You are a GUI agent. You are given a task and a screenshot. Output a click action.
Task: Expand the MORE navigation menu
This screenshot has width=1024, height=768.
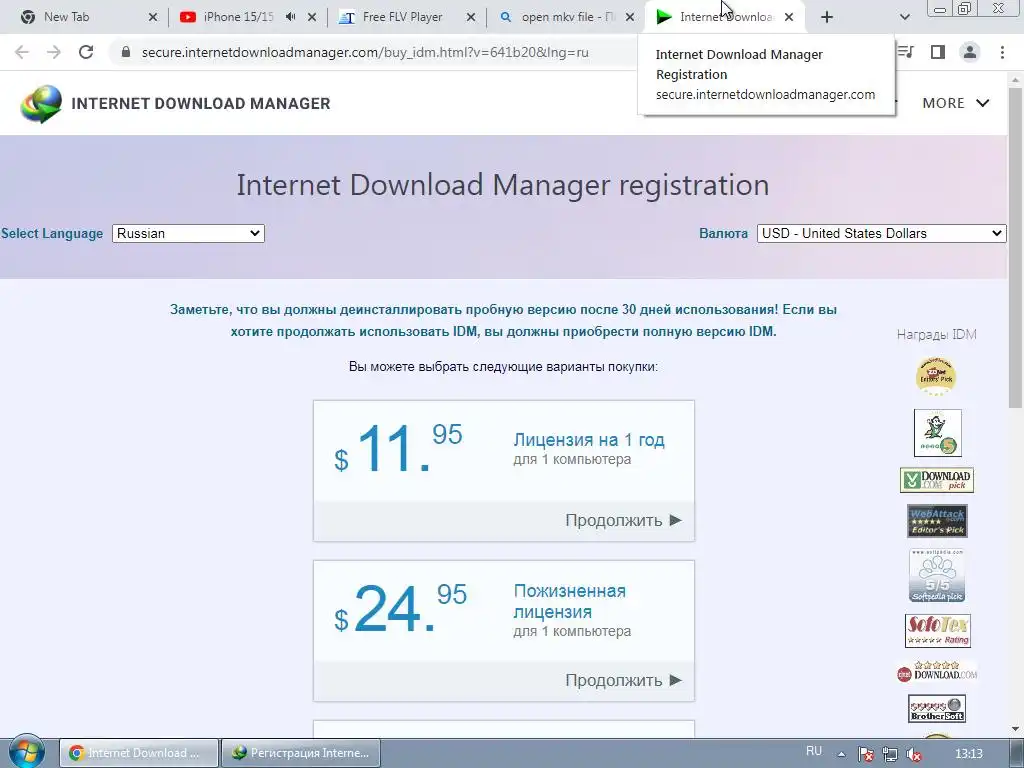pos(955,103)
